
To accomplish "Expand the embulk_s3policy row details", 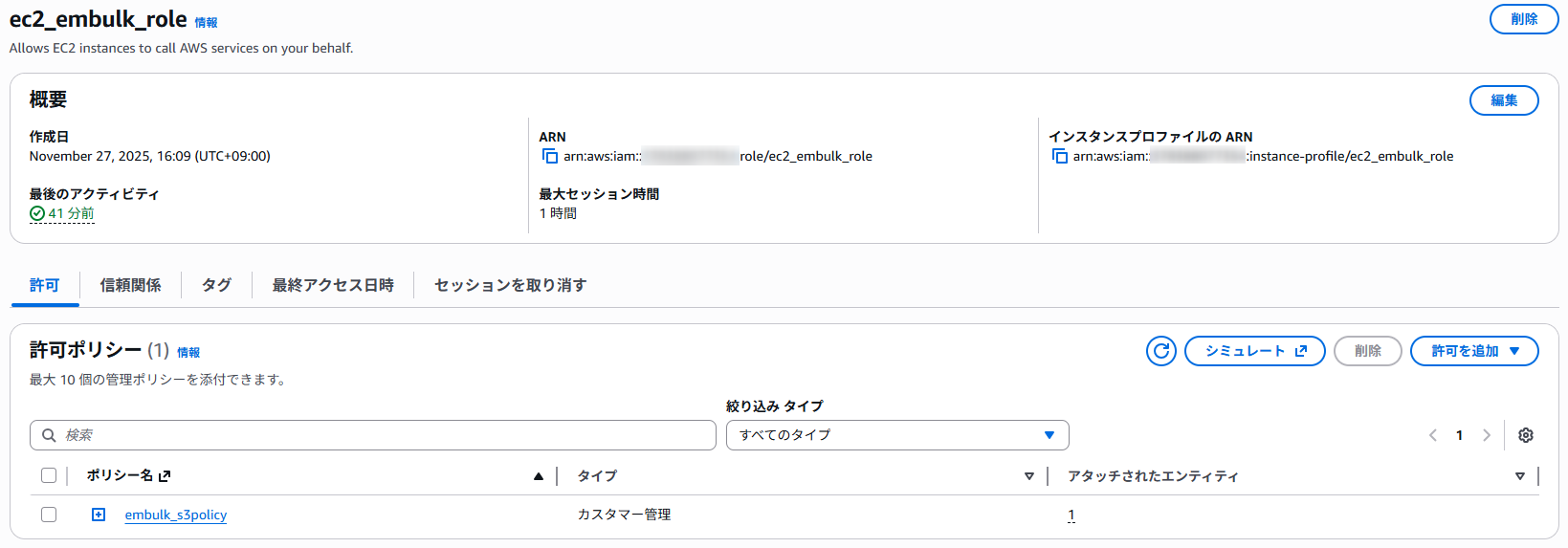I will click(99, 515).
